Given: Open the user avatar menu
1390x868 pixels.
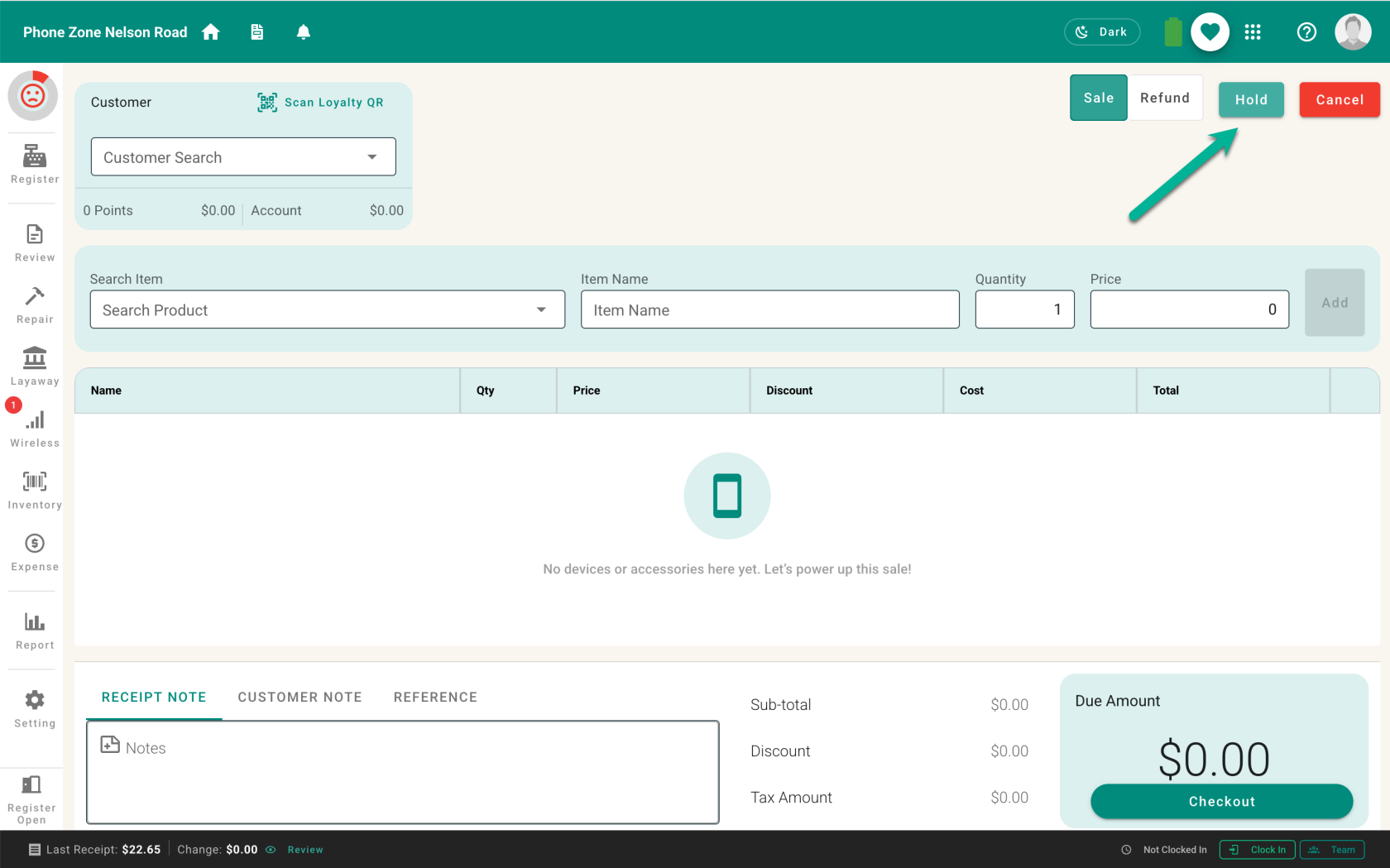Looking at the screenshot, I should tap(1353, 31).
